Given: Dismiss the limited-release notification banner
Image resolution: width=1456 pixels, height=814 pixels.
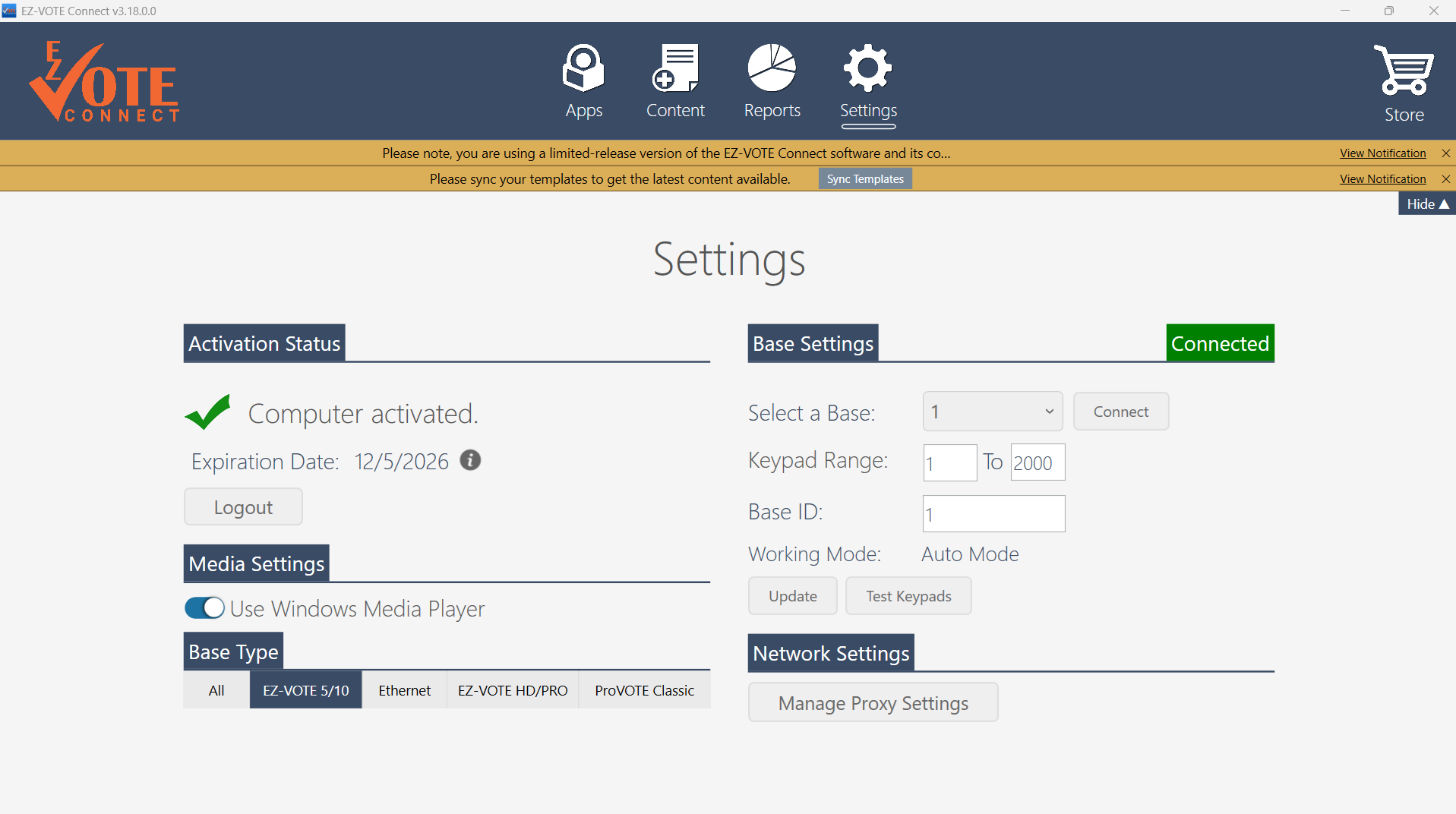Looking at the screenshot, I should coord(1446,153).
